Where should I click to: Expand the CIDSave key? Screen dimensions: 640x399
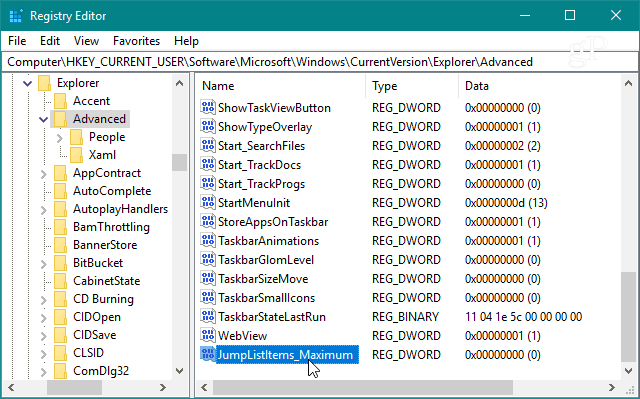(44, 335)
